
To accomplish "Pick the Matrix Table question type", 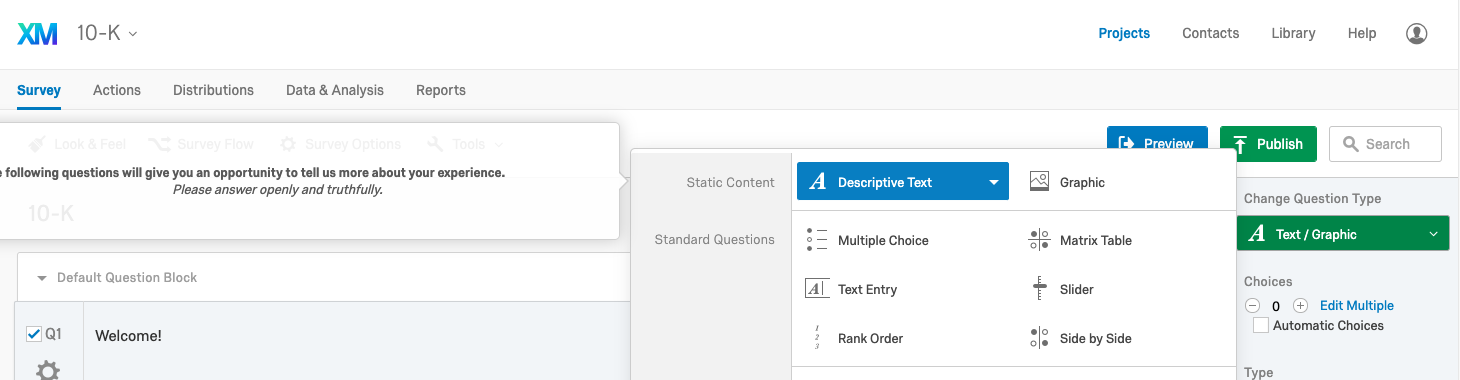I will (x=1081, y=240).
